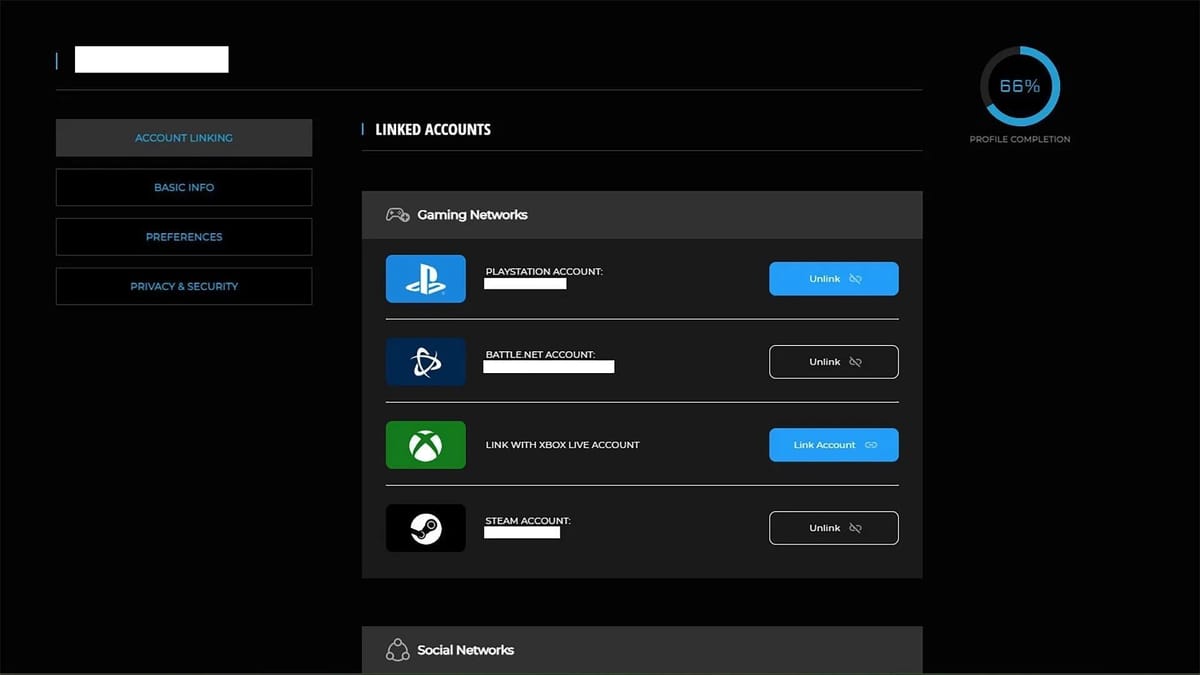Click the PlayStation logo icon

pos(425,278)
